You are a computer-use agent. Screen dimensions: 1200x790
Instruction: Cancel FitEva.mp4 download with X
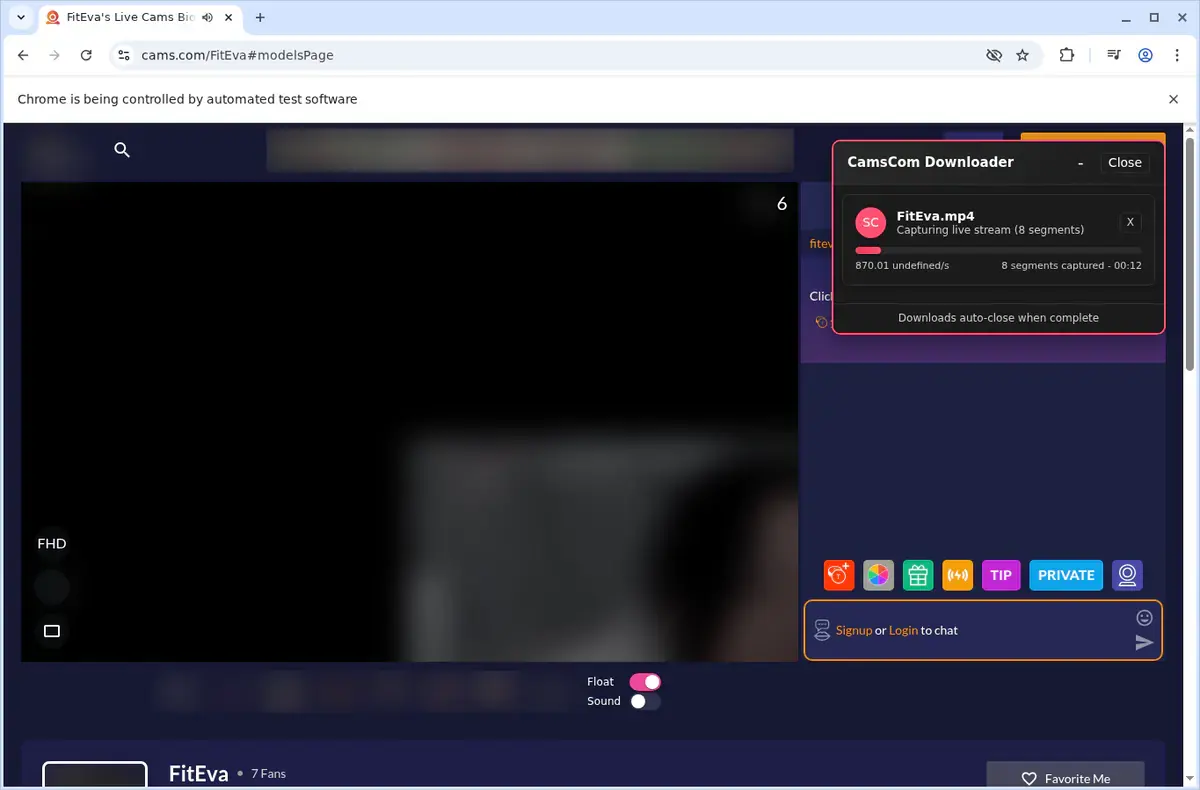(x=1130, y=222)
